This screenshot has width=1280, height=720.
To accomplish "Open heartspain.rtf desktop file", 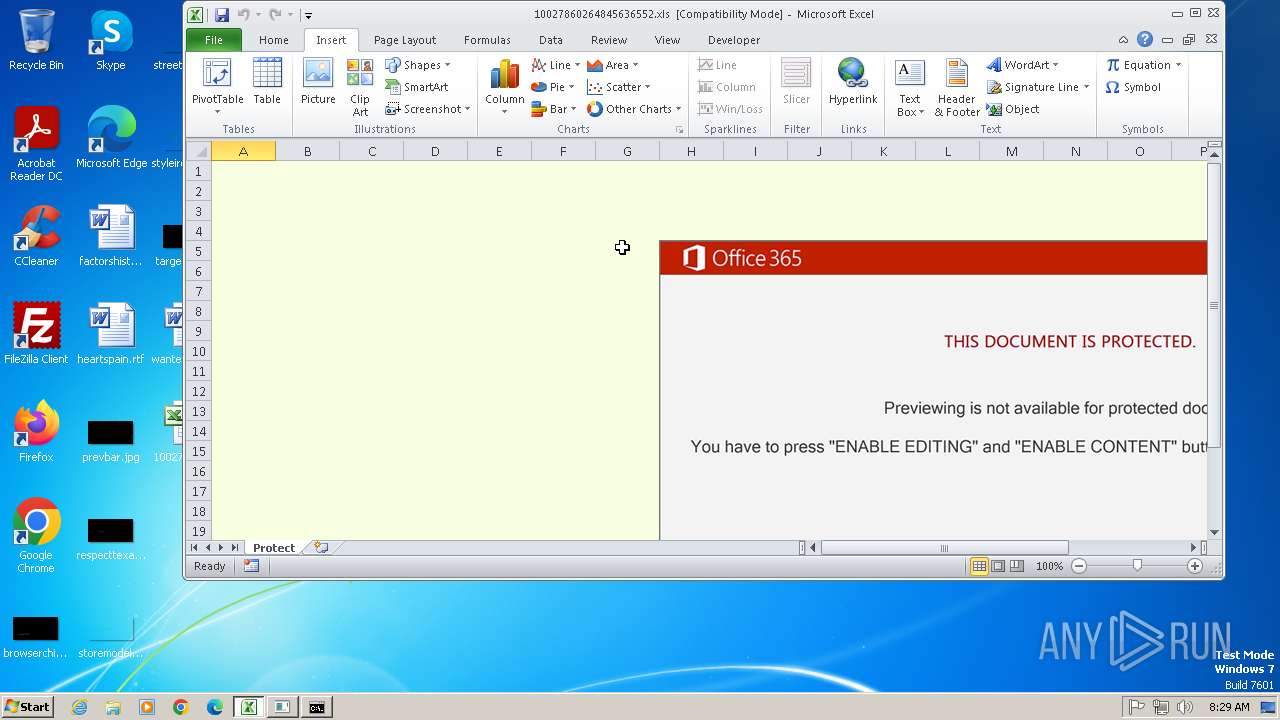I will coord(110,334).
